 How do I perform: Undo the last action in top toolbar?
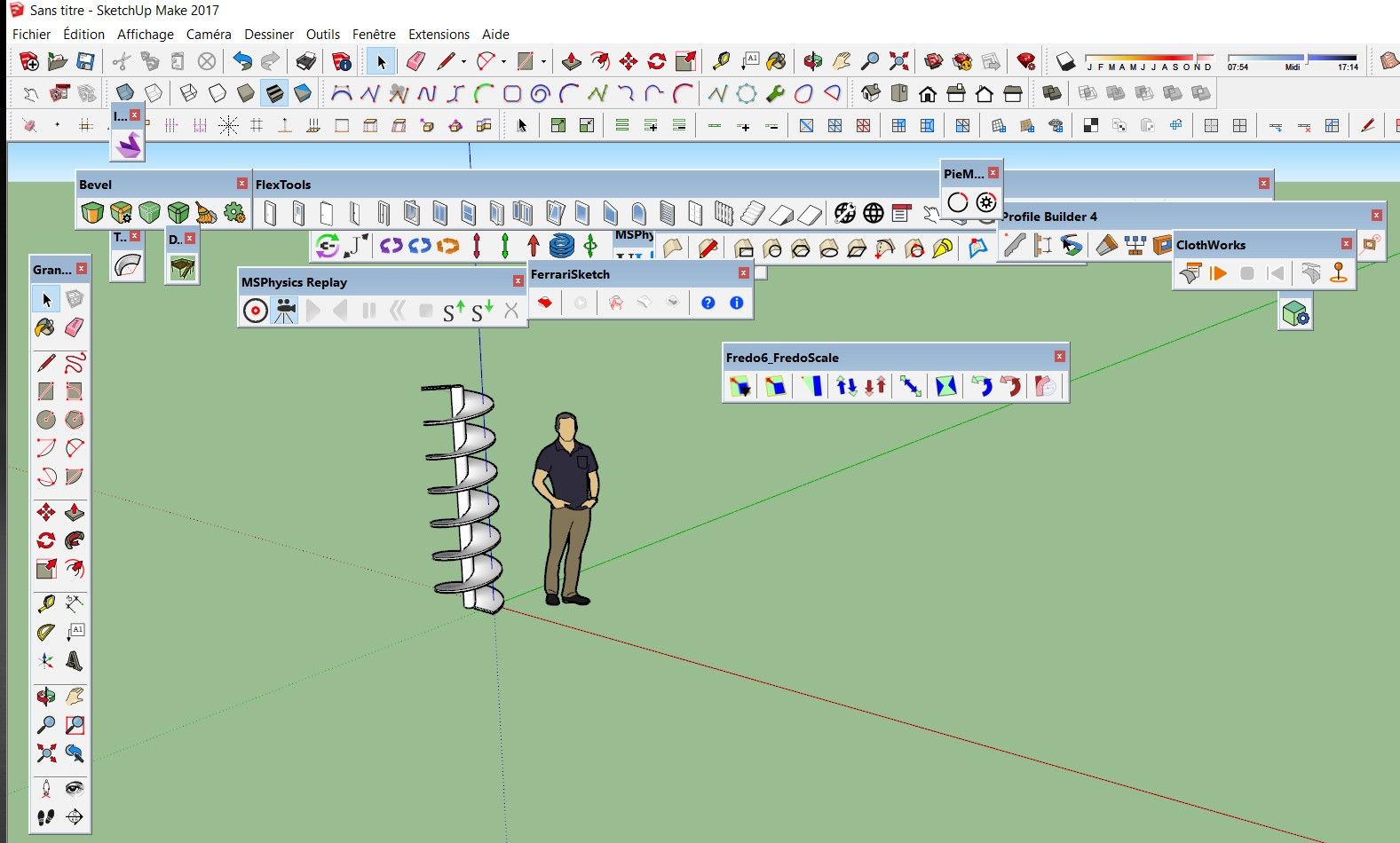pos(242,61)
